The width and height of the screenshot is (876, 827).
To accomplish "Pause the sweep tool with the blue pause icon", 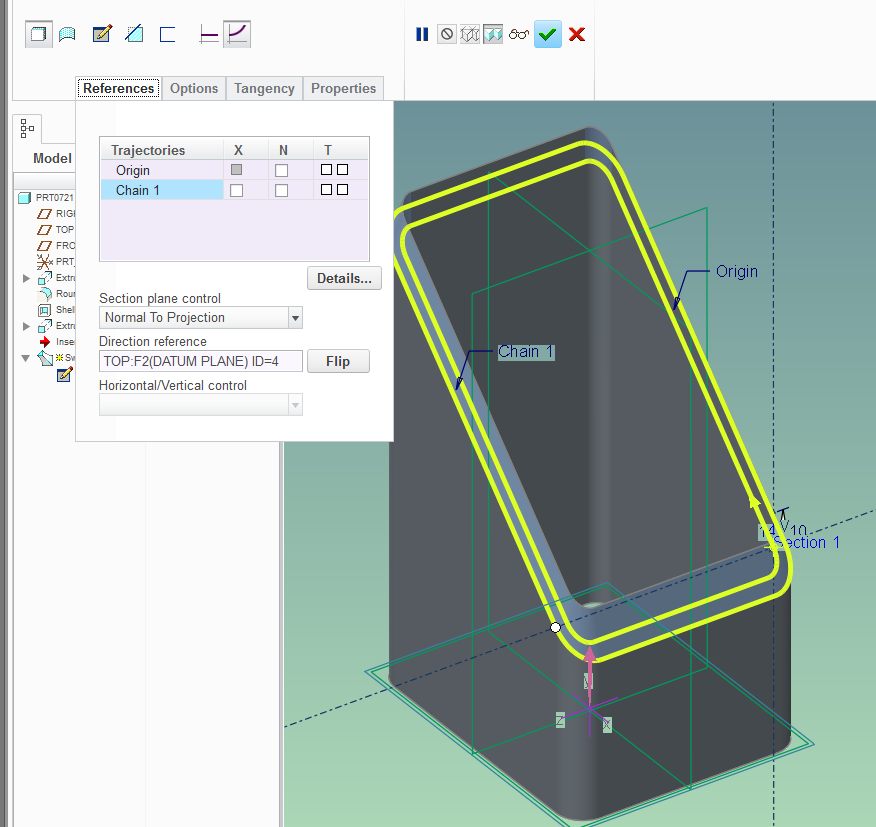I will click(x=422, y=35).
